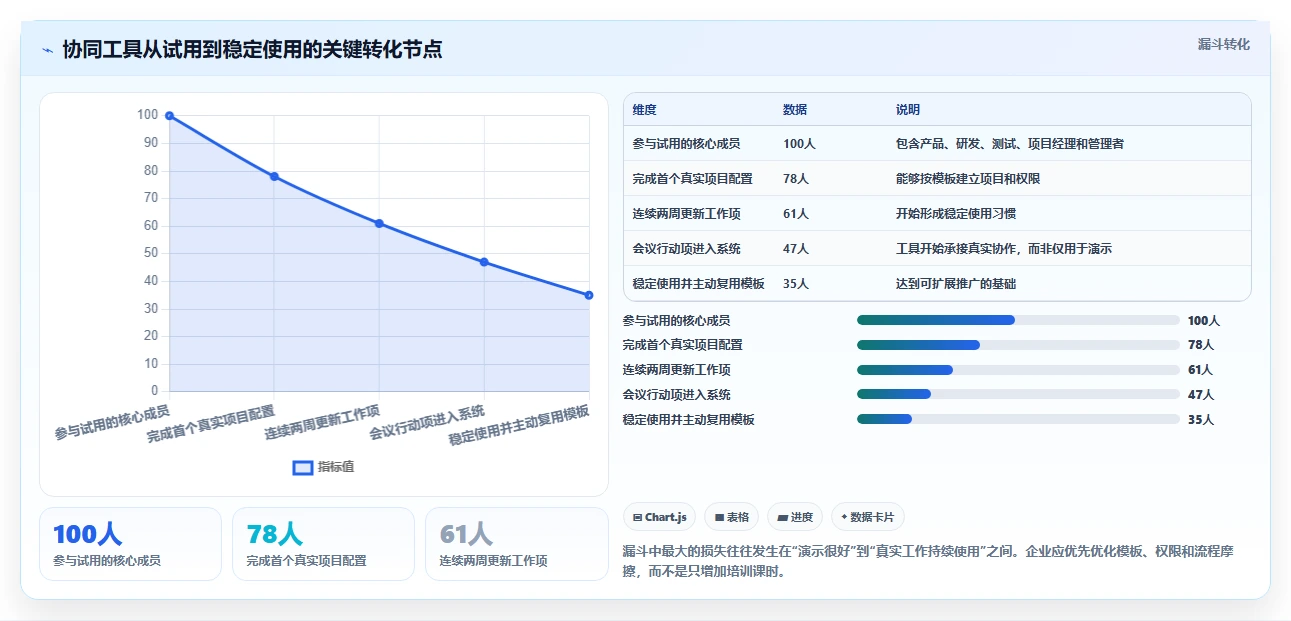Click description 开始形成稳定使用习惯
This screenshot has height=621, width=1291.
pyautogui.click(x=956, y=214)
